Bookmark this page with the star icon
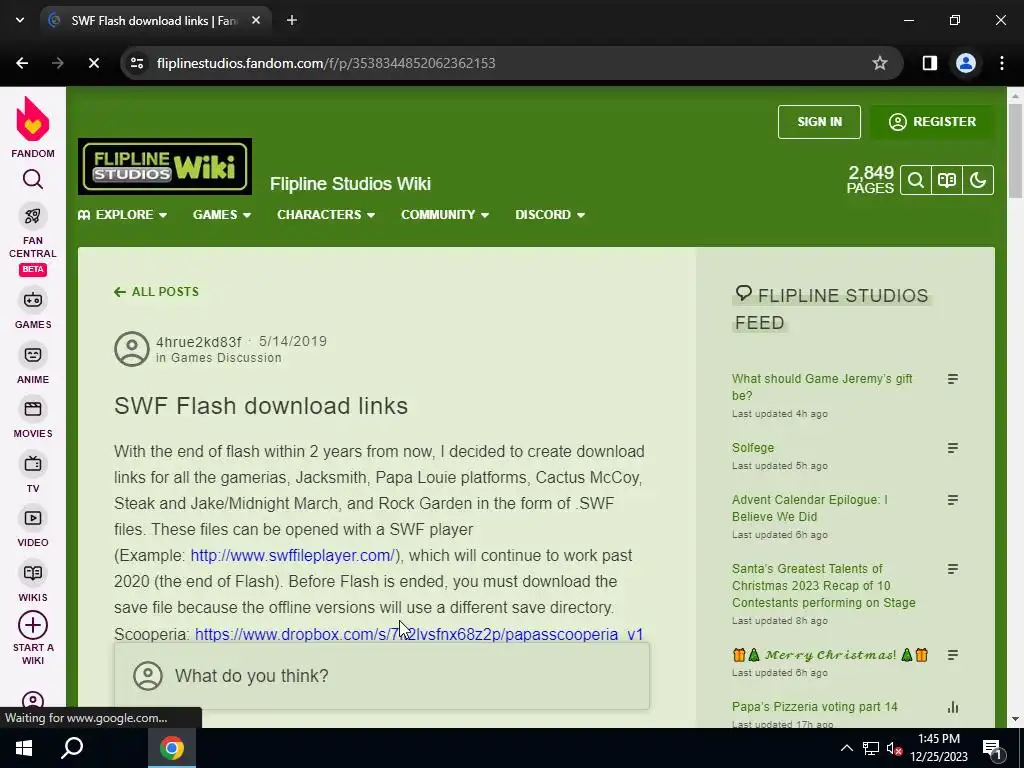Viewport: 1024px width, 768px height. point(880,63)
